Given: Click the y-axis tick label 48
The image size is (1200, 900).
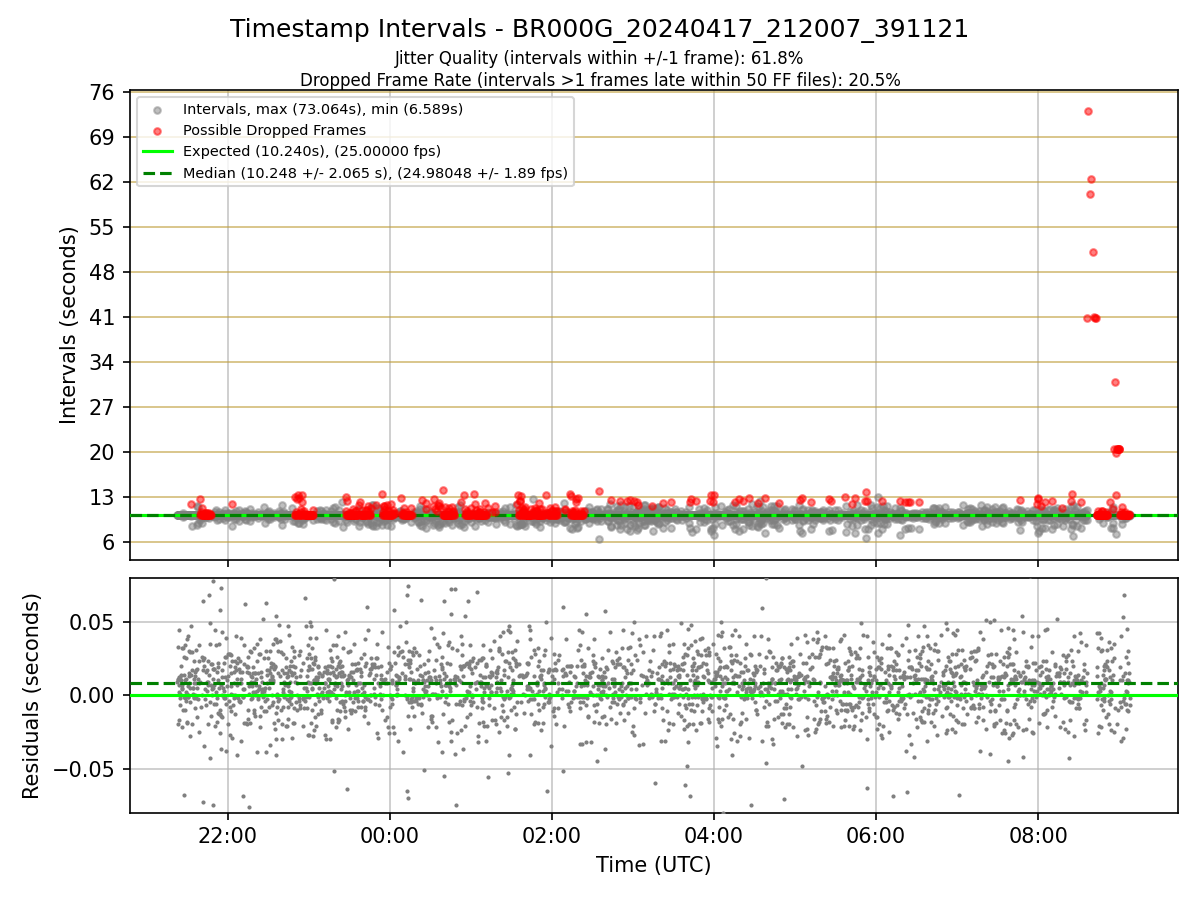Looking at the screenshot, I should tap(101, 272).
